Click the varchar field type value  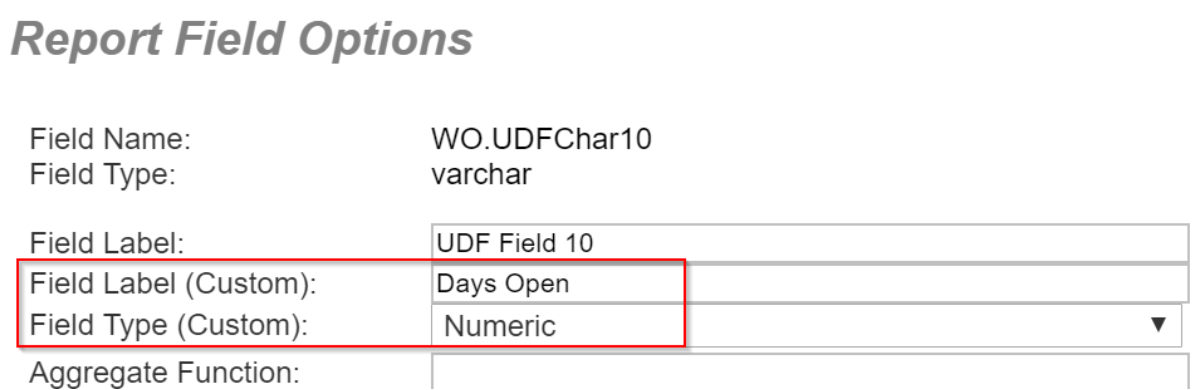pos(481,175)
